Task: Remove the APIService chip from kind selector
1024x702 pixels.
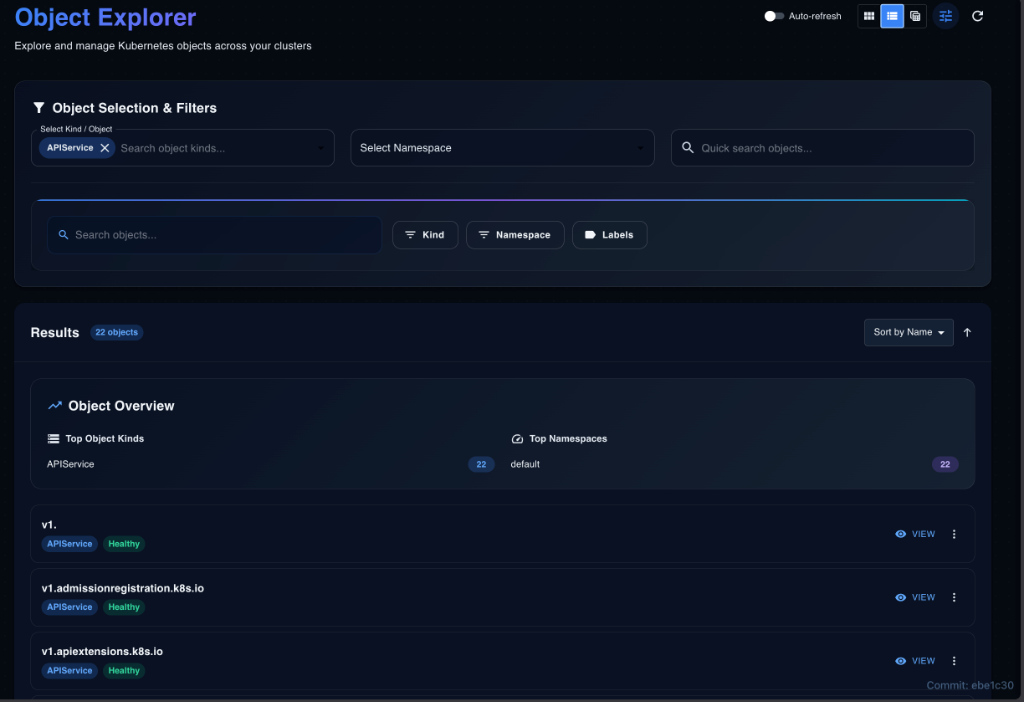Action: [x=105, y=148]
